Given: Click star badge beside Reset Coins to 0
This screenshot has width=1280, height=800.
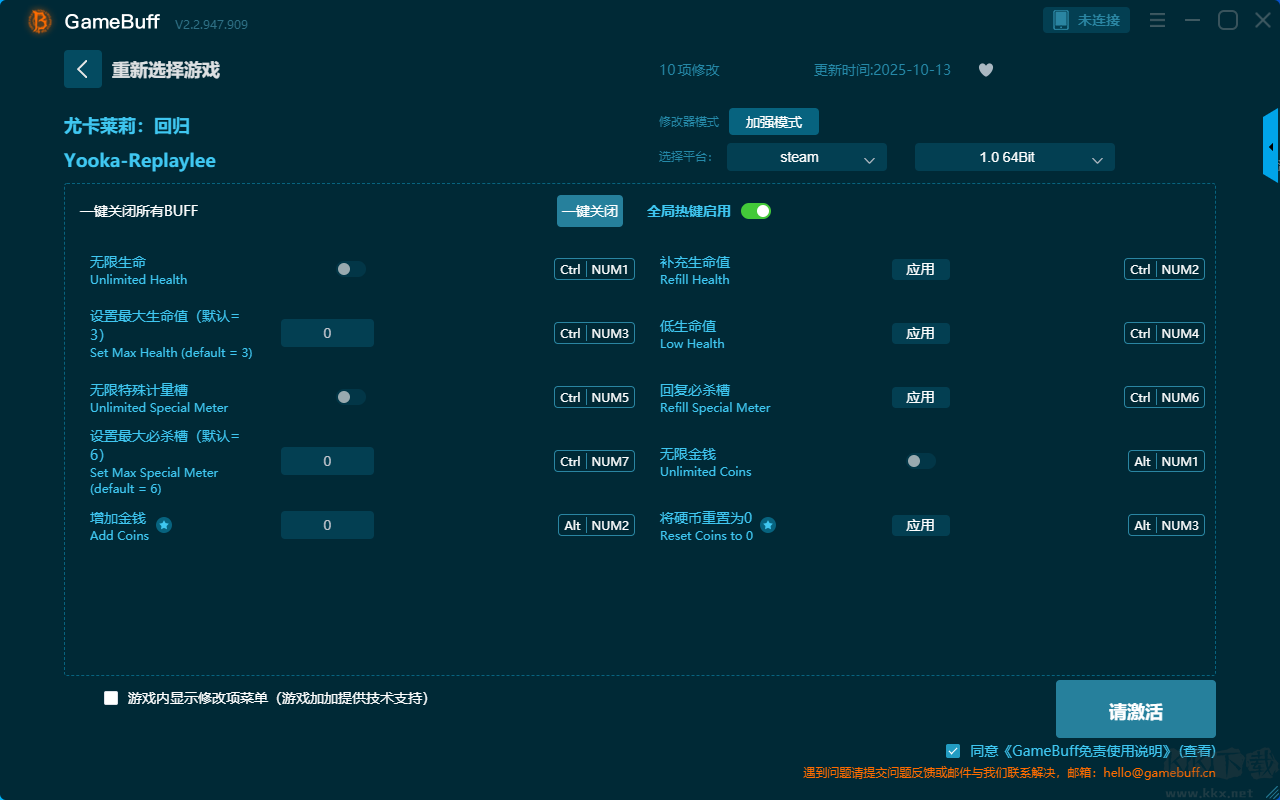Looking at the screenshot, I should (x=768, y=525).
